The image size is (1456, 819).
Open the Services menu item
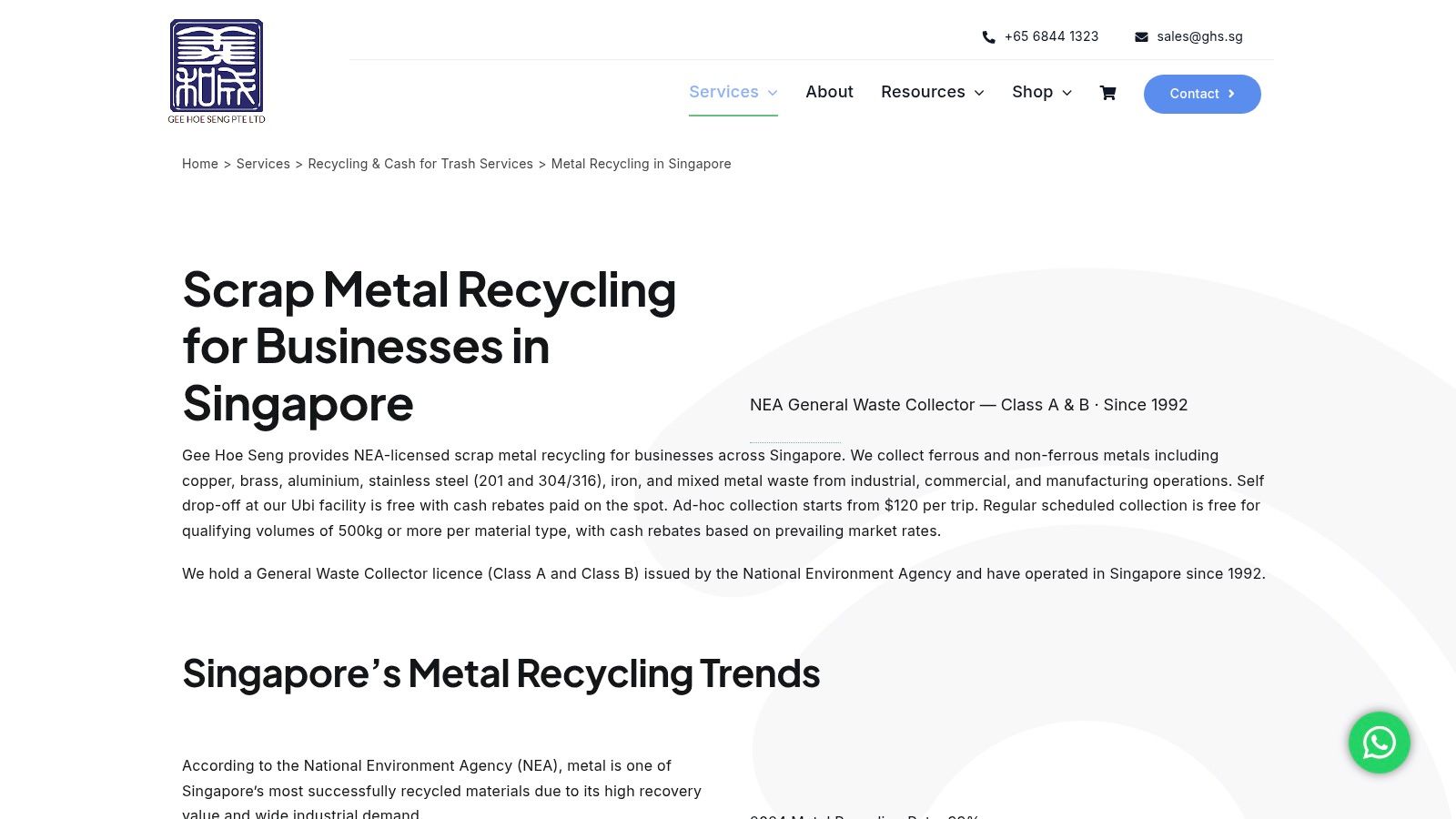pyautogui.click(x=723, y=92)
